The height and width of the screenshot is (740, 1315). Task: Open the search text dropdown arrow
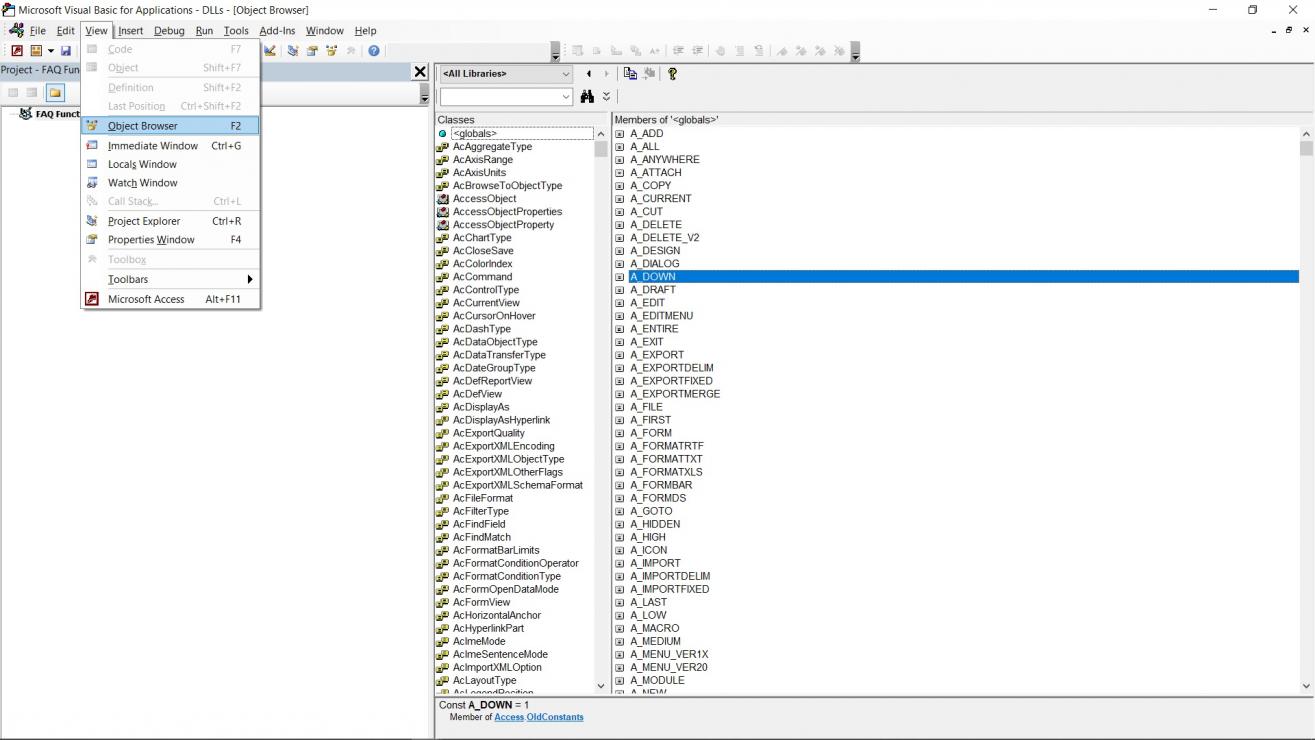[x=566, y=97]
